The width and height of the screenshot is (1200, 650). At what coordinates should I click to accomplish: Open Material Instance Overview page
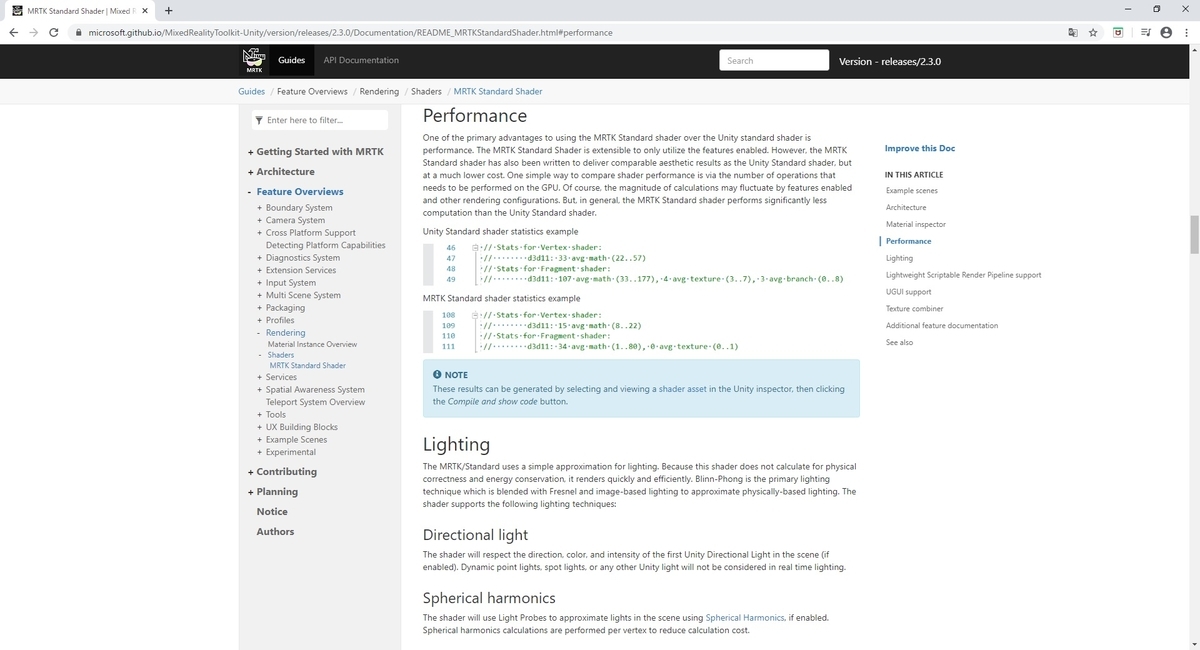tap(312, 344)
